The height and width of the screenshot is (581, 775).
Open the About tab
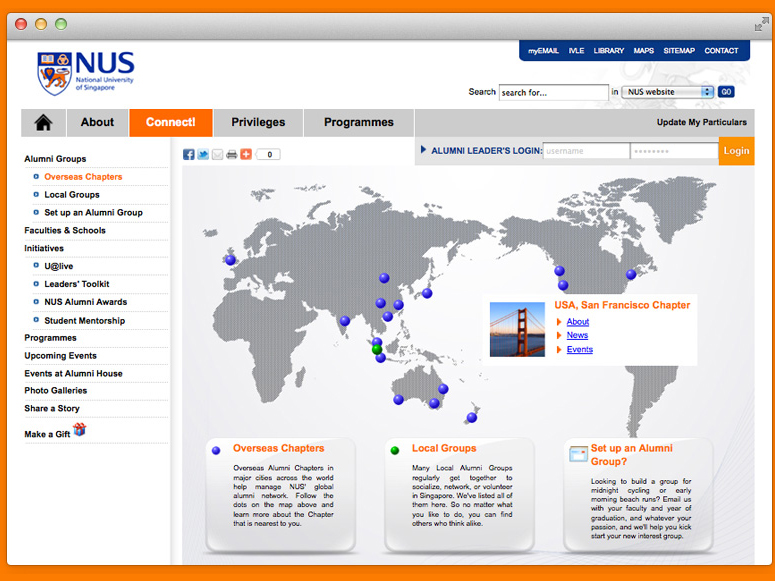point(97,122)
